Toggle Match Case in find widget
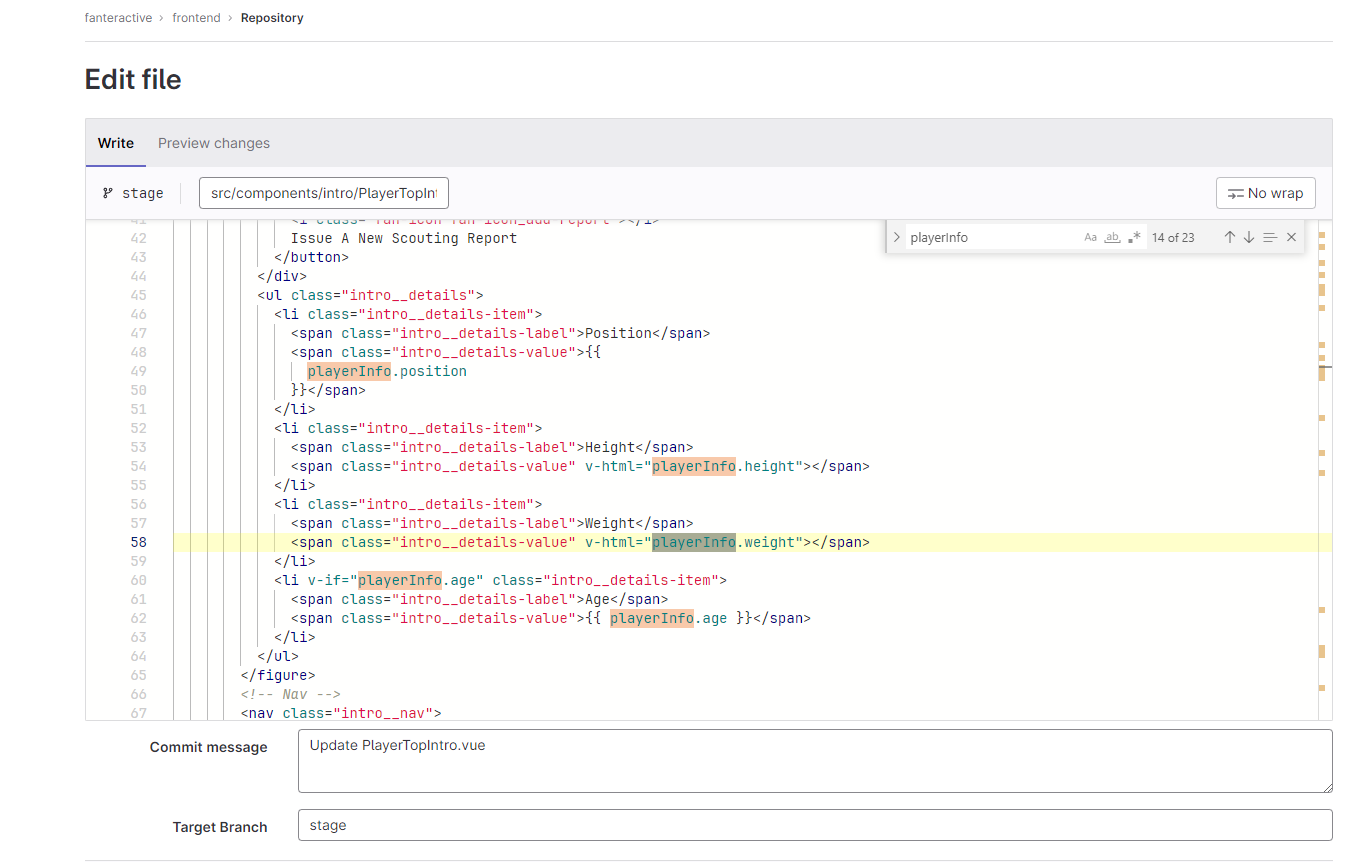The image size is (1355, 862). [x=1090, y=237]
